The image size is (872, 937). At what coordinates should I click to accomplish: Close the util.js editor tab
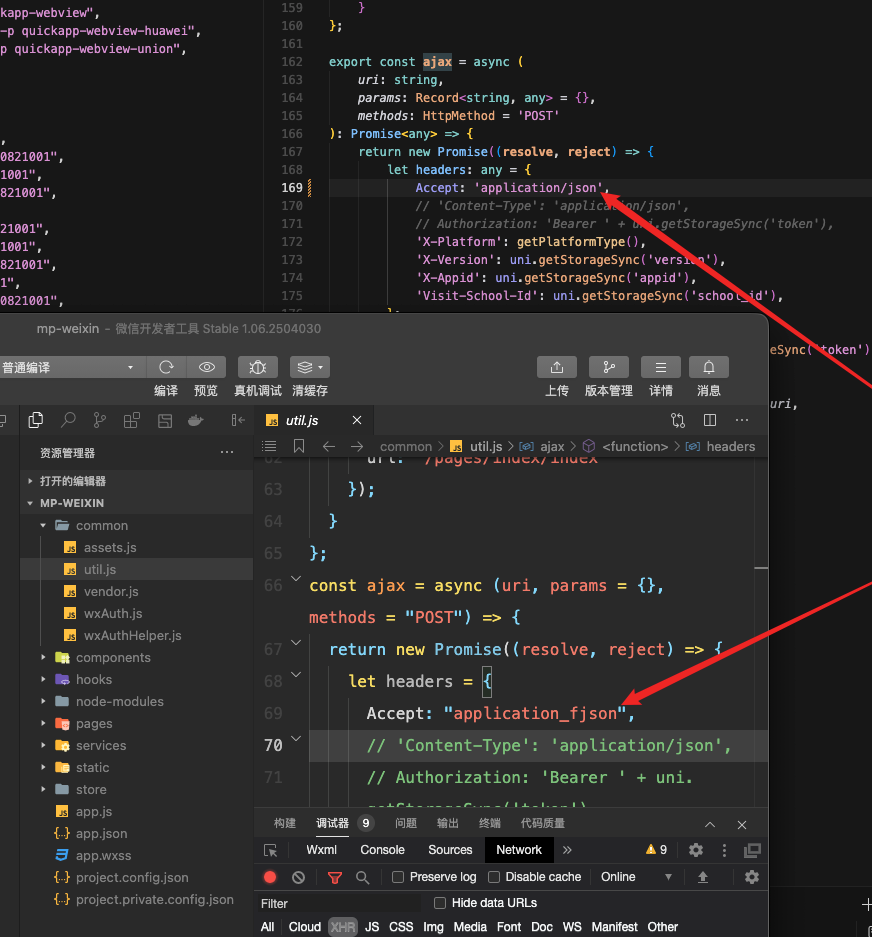click(x=357, y=421)
